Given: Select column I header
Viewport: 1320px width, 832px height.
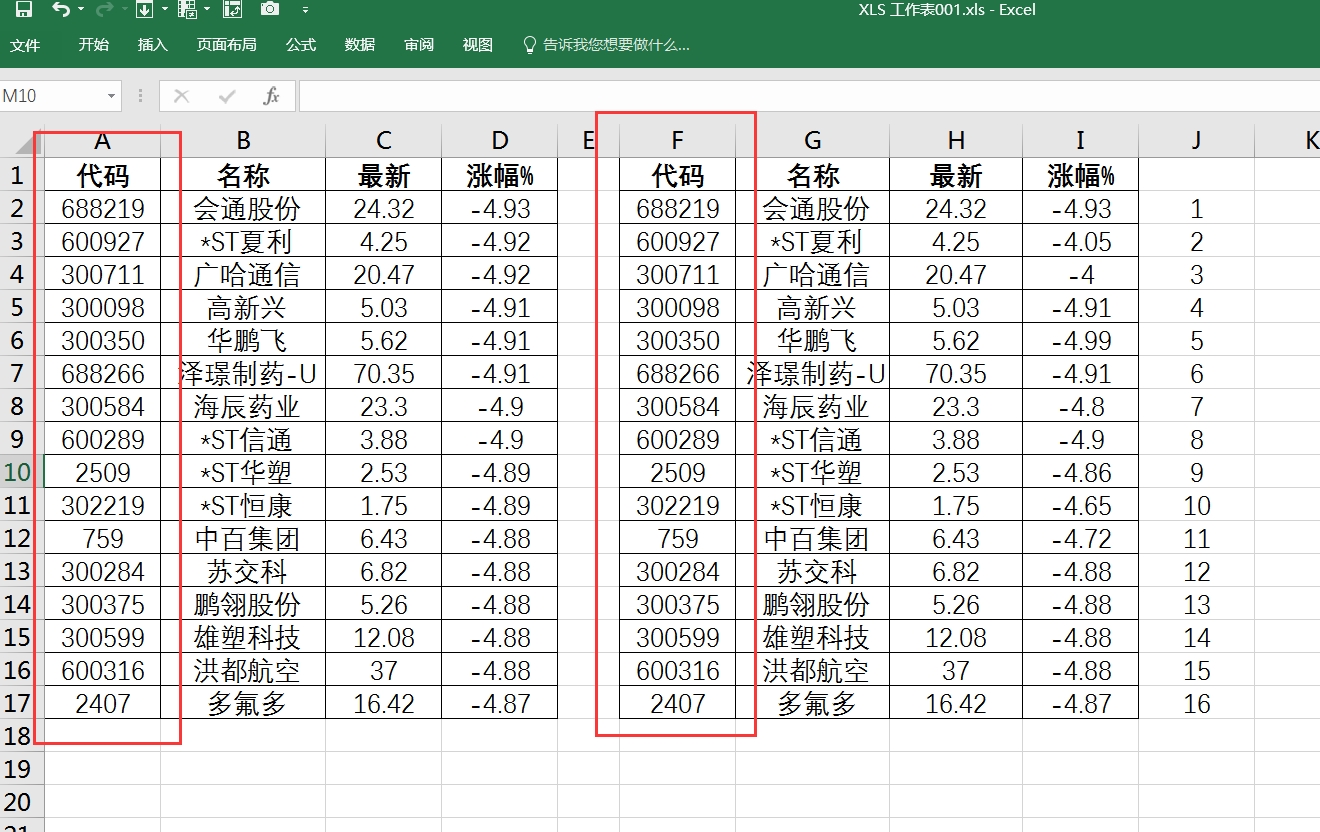Looking at the screenshot, I should pos(1080,141).
